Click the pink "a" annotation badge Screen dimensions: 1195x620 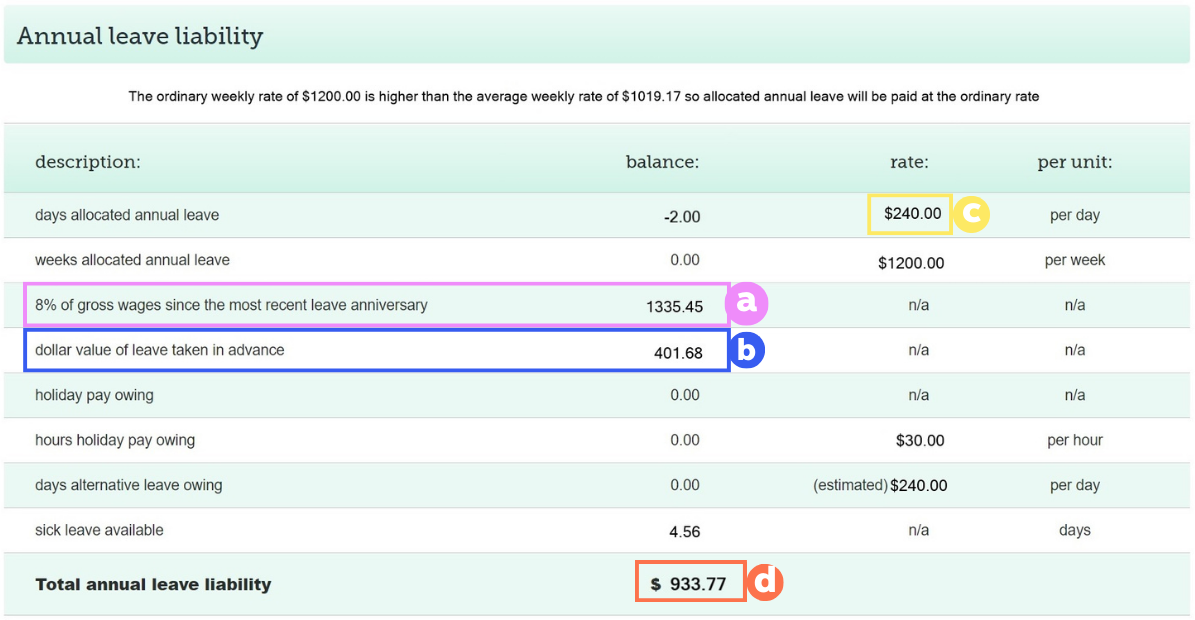tap(747, 303)
